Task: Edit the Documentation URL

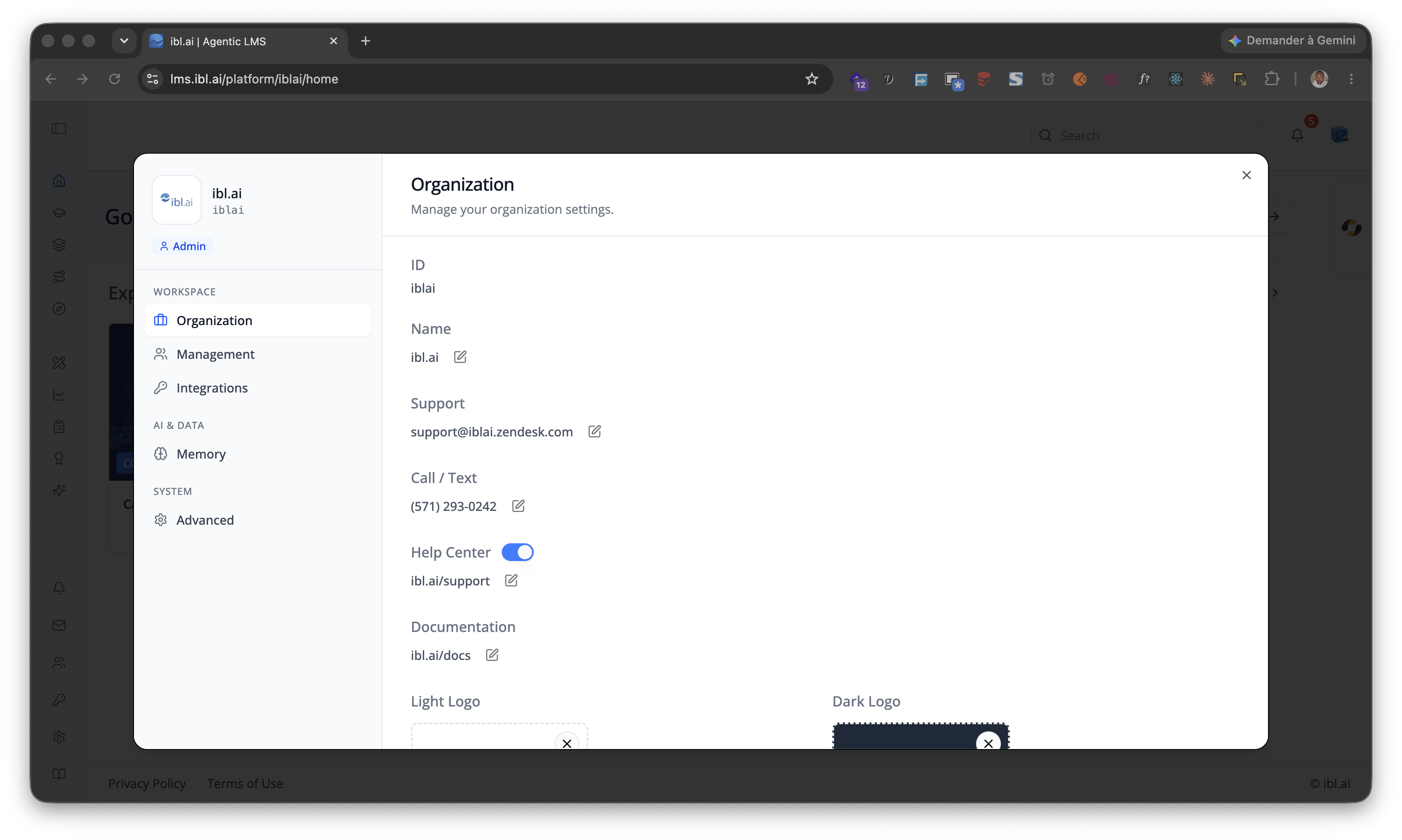Action: (x=492, y=655)
